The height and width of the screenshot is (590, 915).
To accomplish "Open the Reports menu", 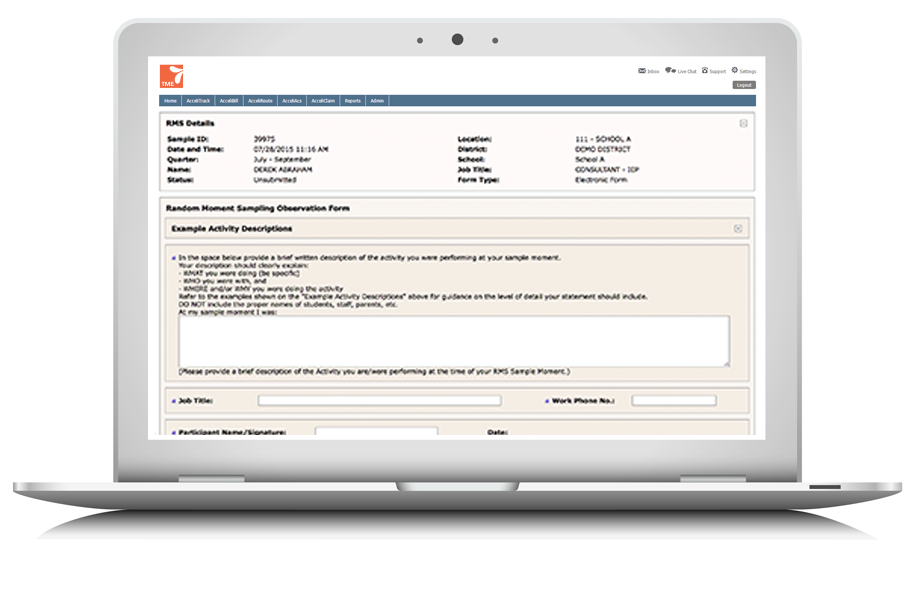I will tap(352, 101).
